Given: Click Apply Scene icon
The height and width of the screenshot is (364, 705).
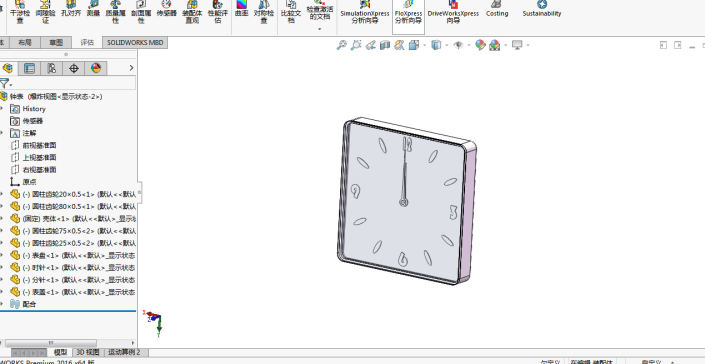Looking at the screenshot, I should tap(495, 45).
